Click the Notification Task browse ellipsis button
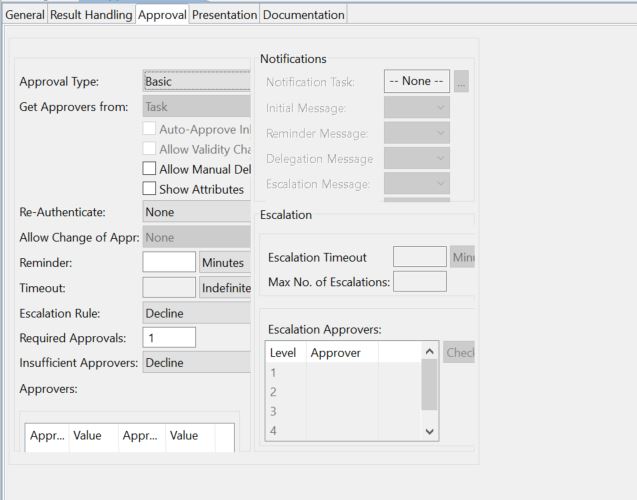Viewport: 637px width, 500px height. [461, 82]
